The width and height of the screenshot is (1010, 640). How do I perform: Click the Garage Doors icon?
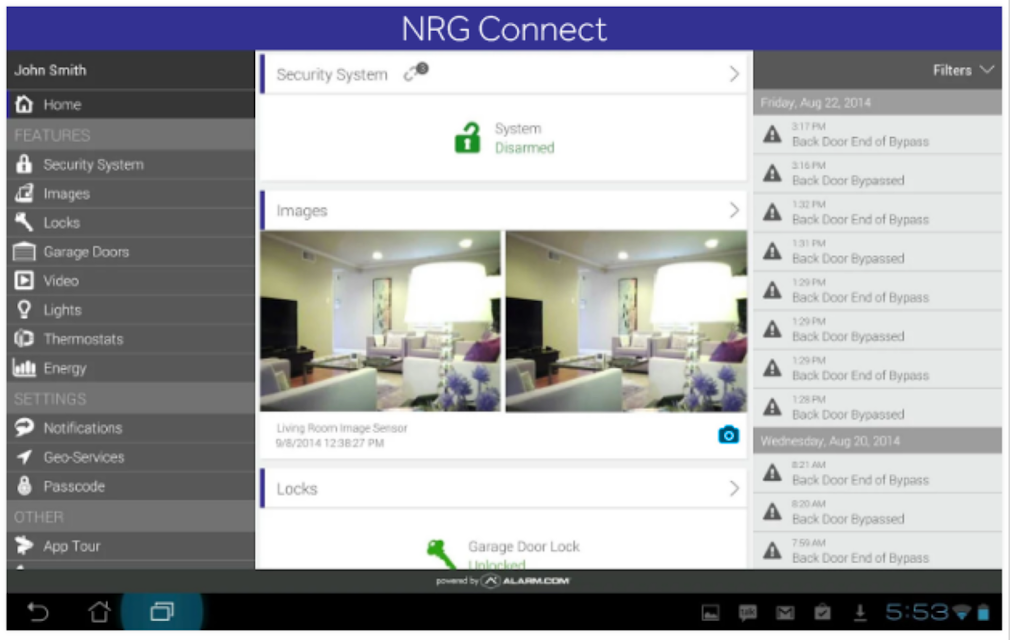click(24, 251)
